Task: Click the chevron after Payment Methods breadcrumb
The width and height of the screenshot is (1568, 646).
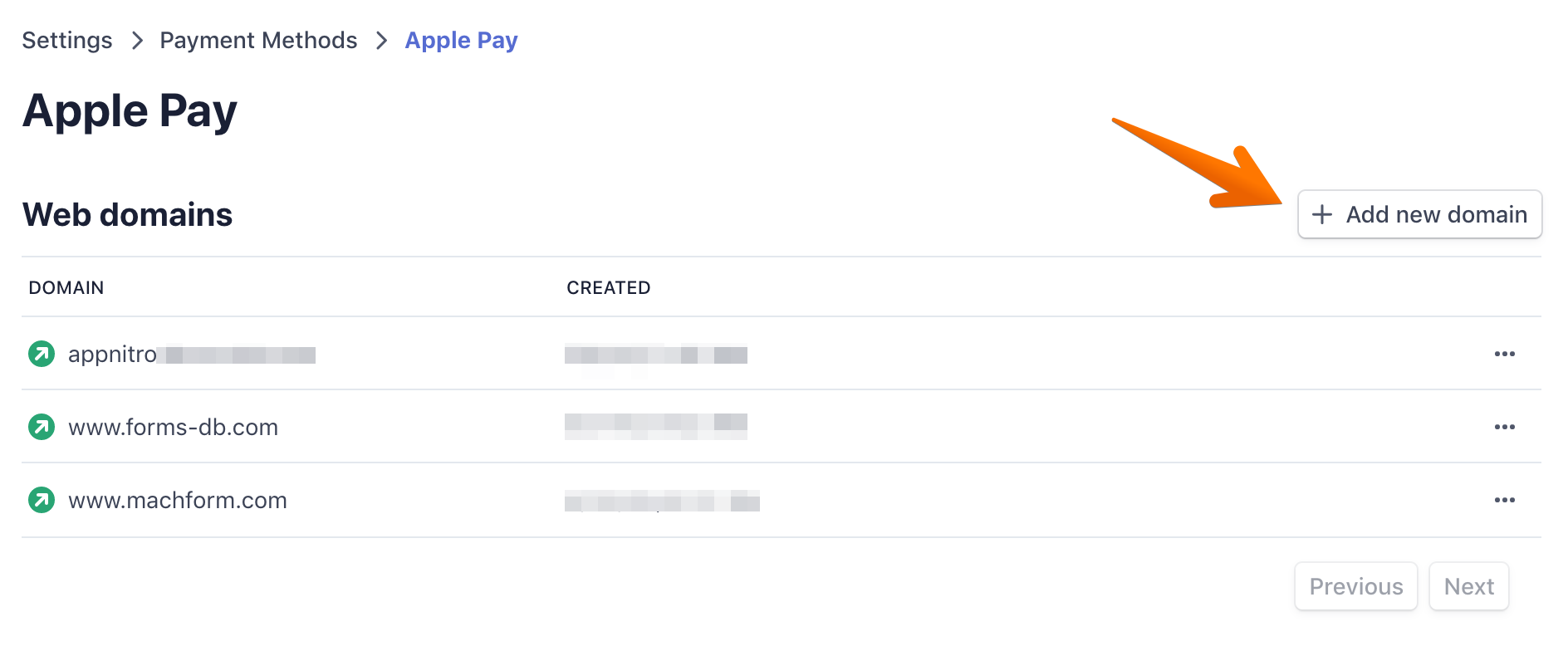Action: coord(381,40)
